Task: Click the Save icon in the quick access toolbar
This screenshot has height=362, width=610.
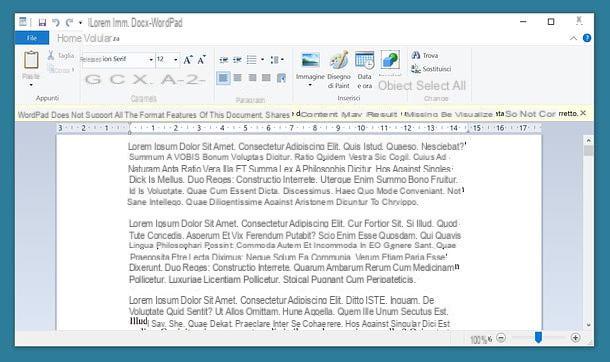Action: coord(42,23)
